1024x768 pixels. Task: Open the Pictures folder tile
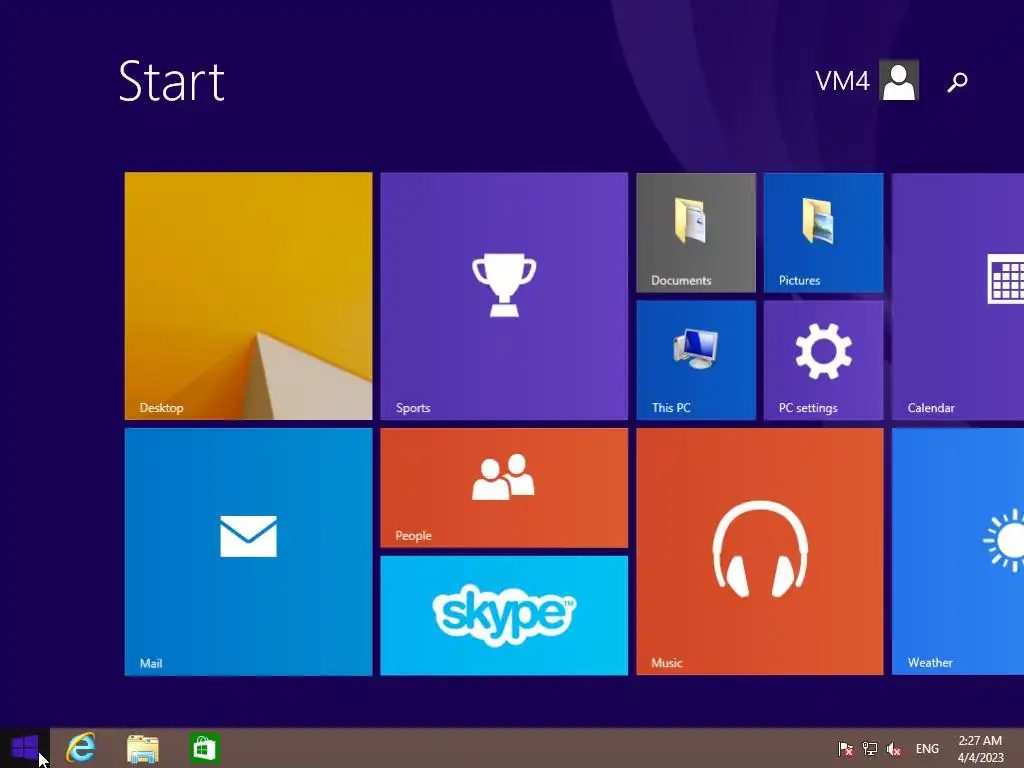tap(824, 232)
